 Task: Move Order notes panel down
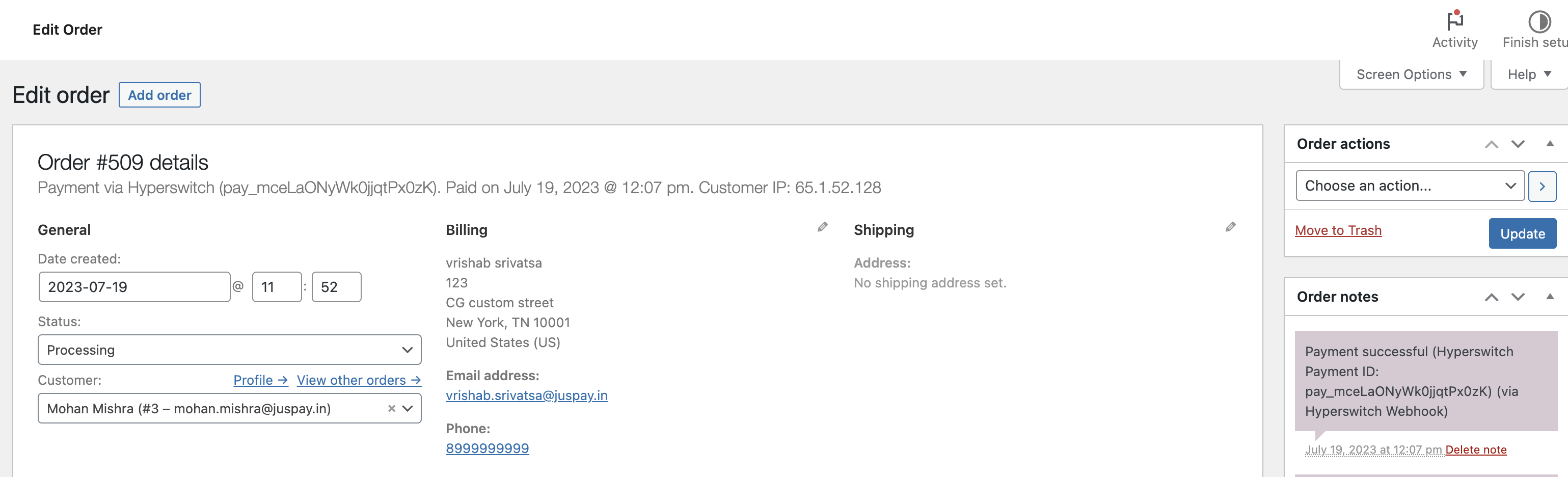click(x=1518, y=297)
